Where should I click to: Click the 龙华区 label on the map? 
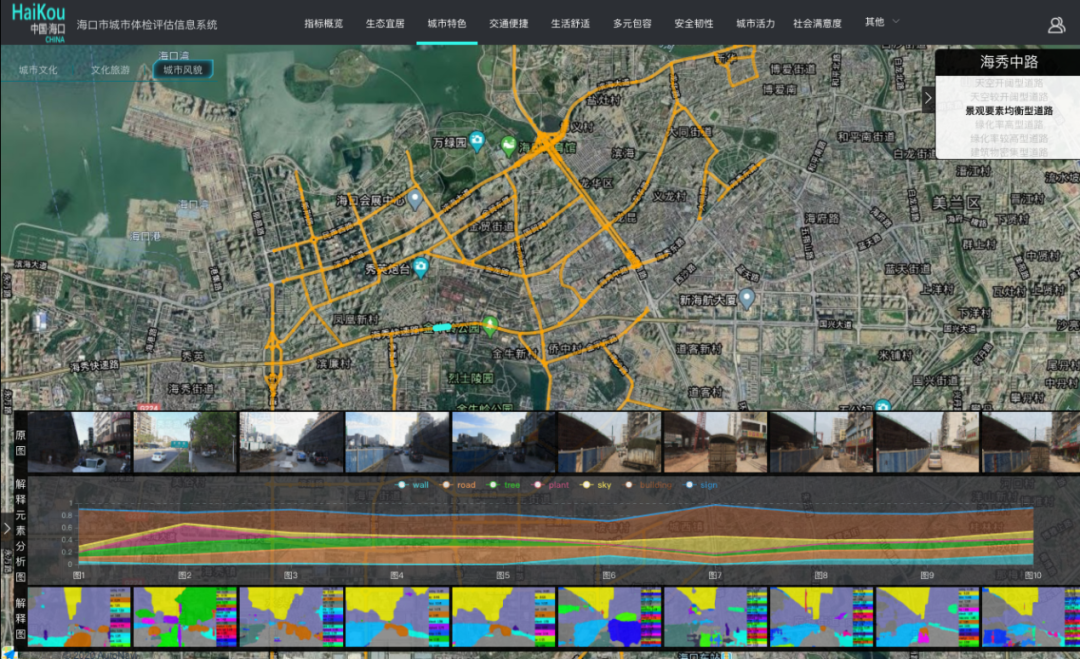[596, 183]
